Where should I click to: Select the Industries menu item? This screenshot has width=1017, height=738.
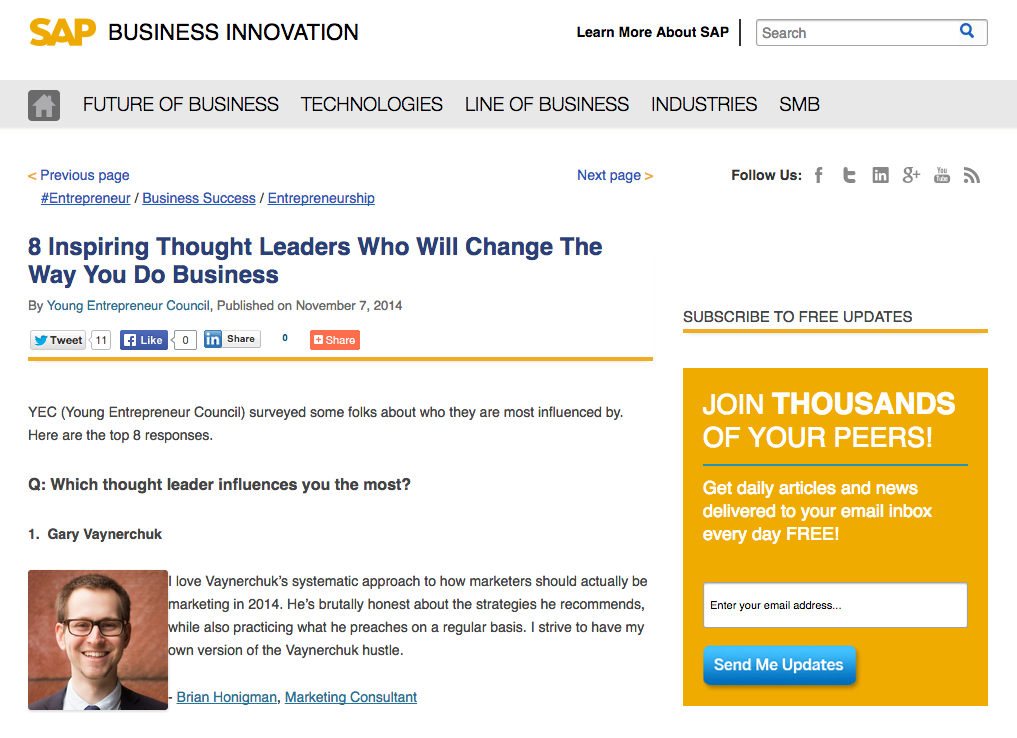click(704, 104)
